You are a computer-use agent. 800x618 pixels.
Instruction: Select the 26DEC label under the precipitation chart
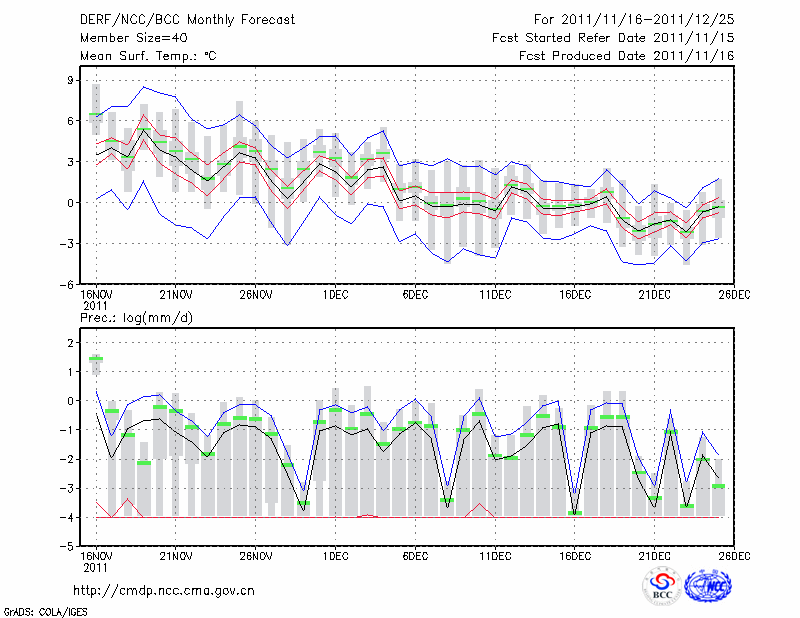click(x=734, y=556)
